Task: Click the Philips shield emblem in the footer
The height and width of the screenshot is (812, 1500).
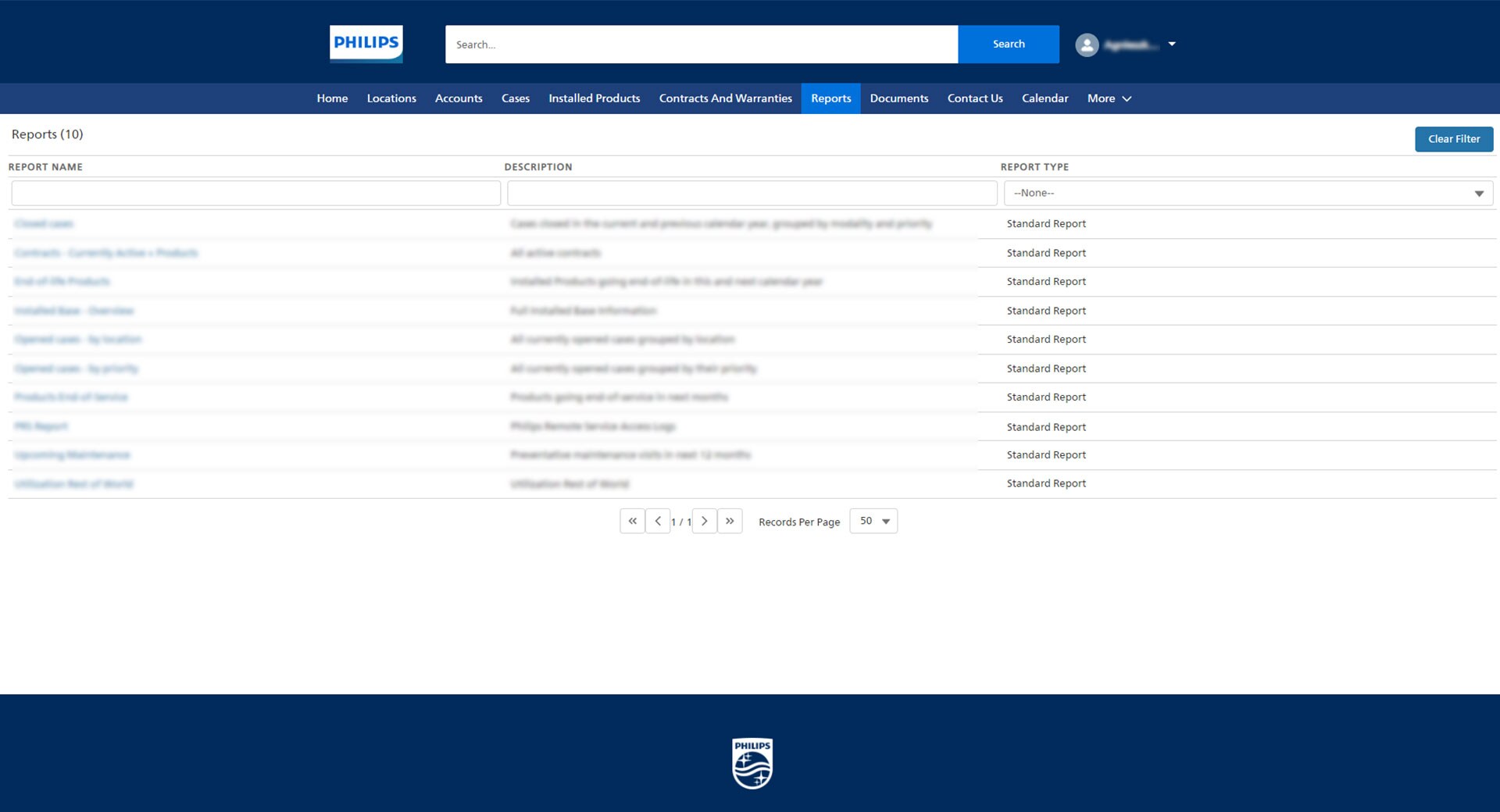Action: pyautogui.click(x=752, y=764)
